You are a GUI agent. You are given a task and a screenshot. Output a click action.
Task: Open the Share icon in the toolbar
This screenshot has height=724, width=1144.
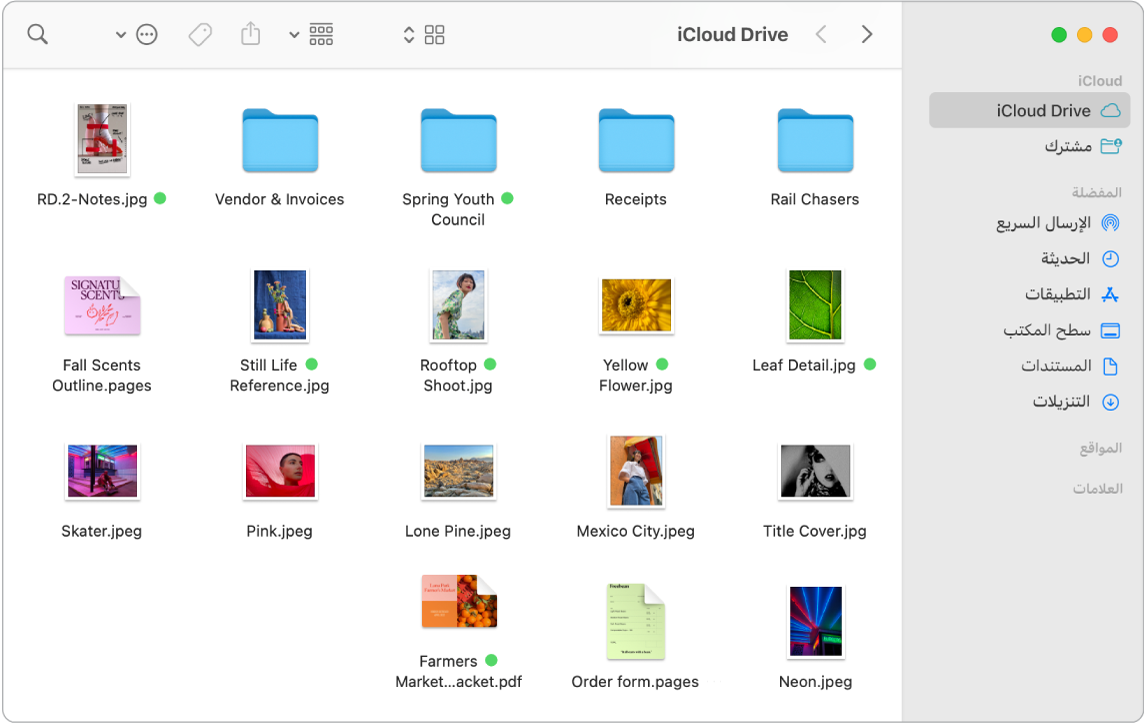click(249, 33)
